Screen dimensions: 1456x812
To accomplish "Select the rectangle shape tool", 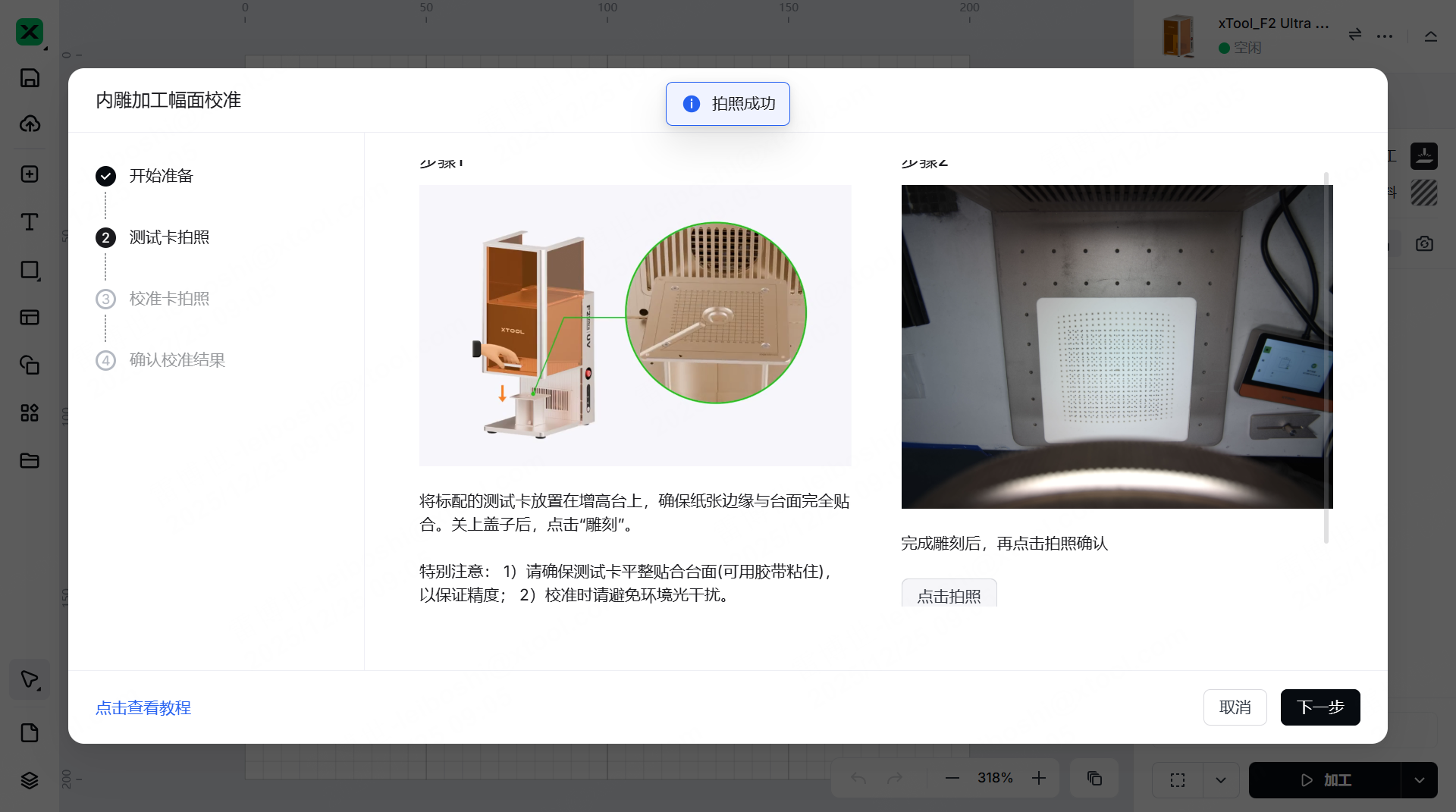I will pos(30,270).
